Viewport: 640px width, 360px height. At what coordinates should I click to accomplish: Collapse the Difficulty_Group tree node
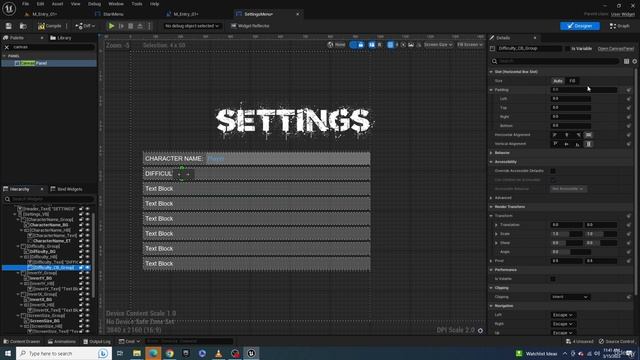coord(18,247)
